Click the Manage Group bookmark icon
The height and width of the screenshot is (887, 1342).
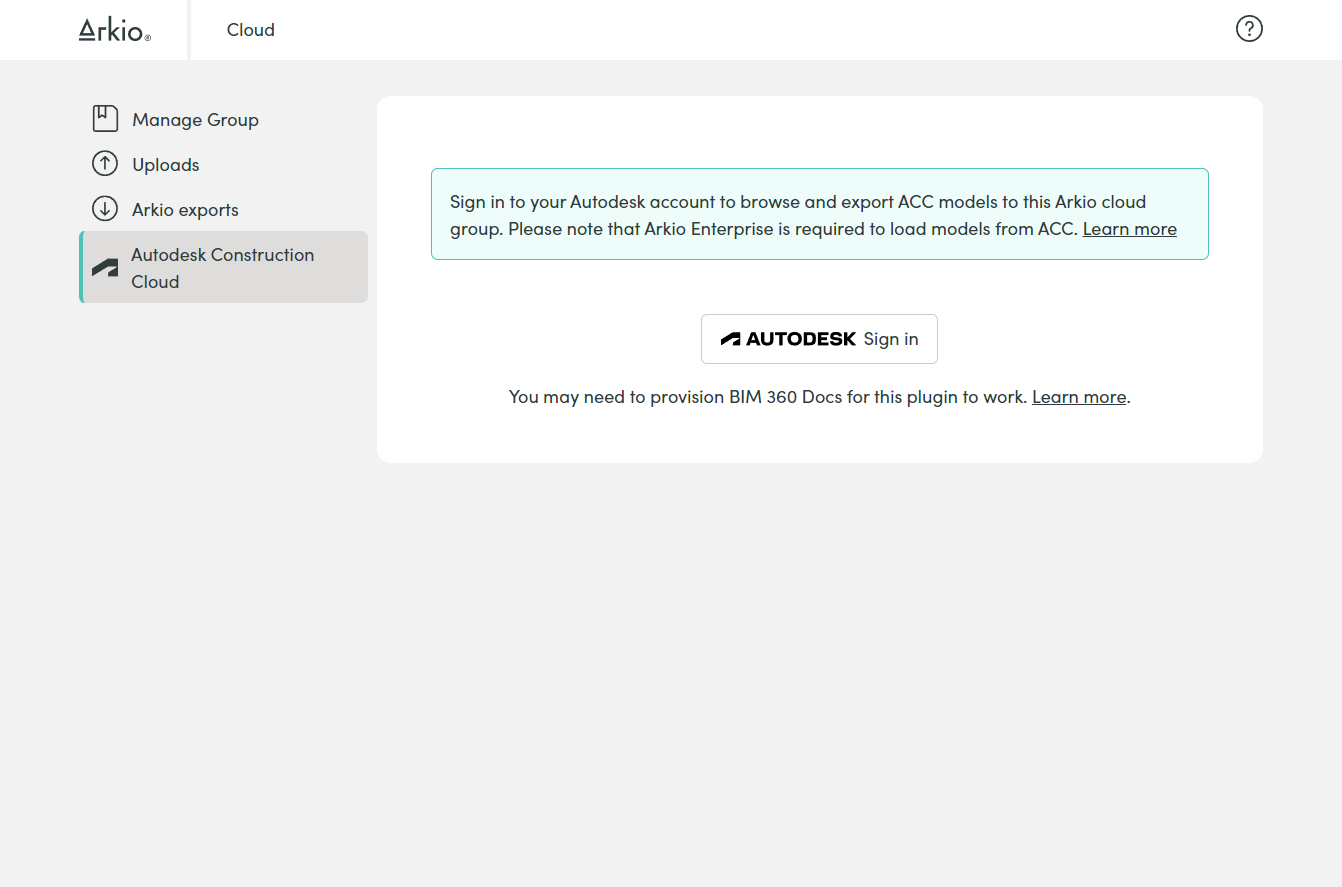tap(105, 119)
